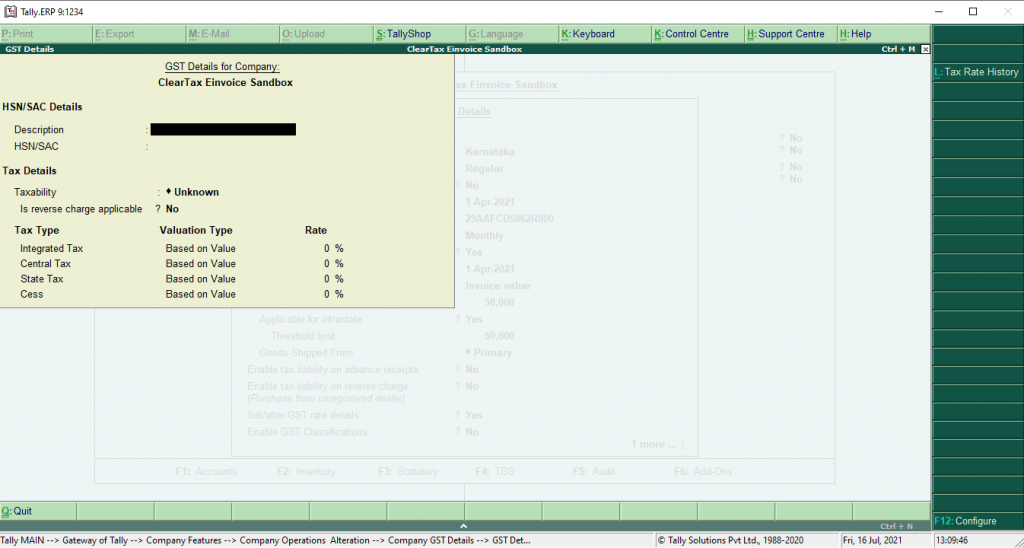This screenshot has width=1024, height=548.
Task: Maximize the Tally.ERP 9 window
Action: tap(973, 12)
